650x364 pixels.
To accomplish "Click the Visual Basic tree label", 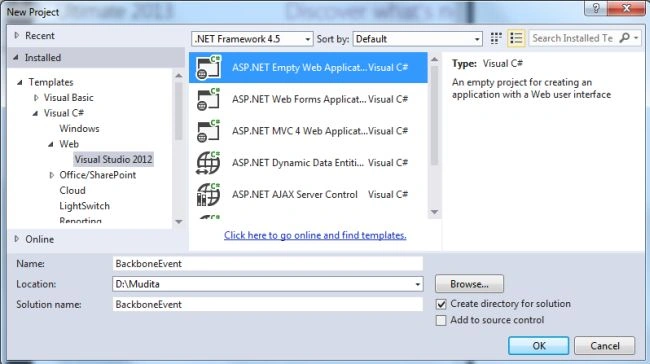I will click(69, 98).
